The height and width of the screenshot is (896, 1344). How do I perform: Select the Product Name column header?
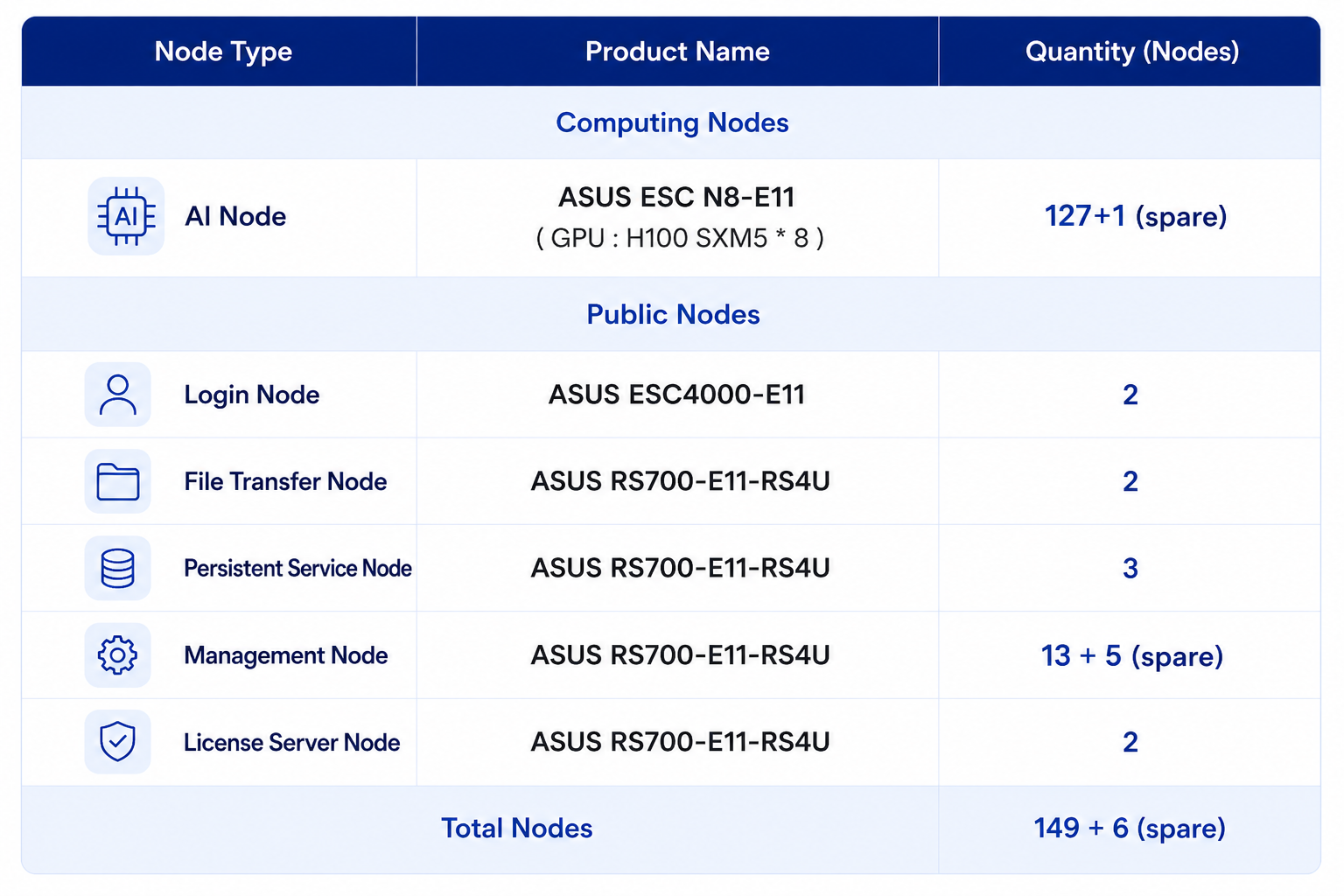click(x=677, y=52)
